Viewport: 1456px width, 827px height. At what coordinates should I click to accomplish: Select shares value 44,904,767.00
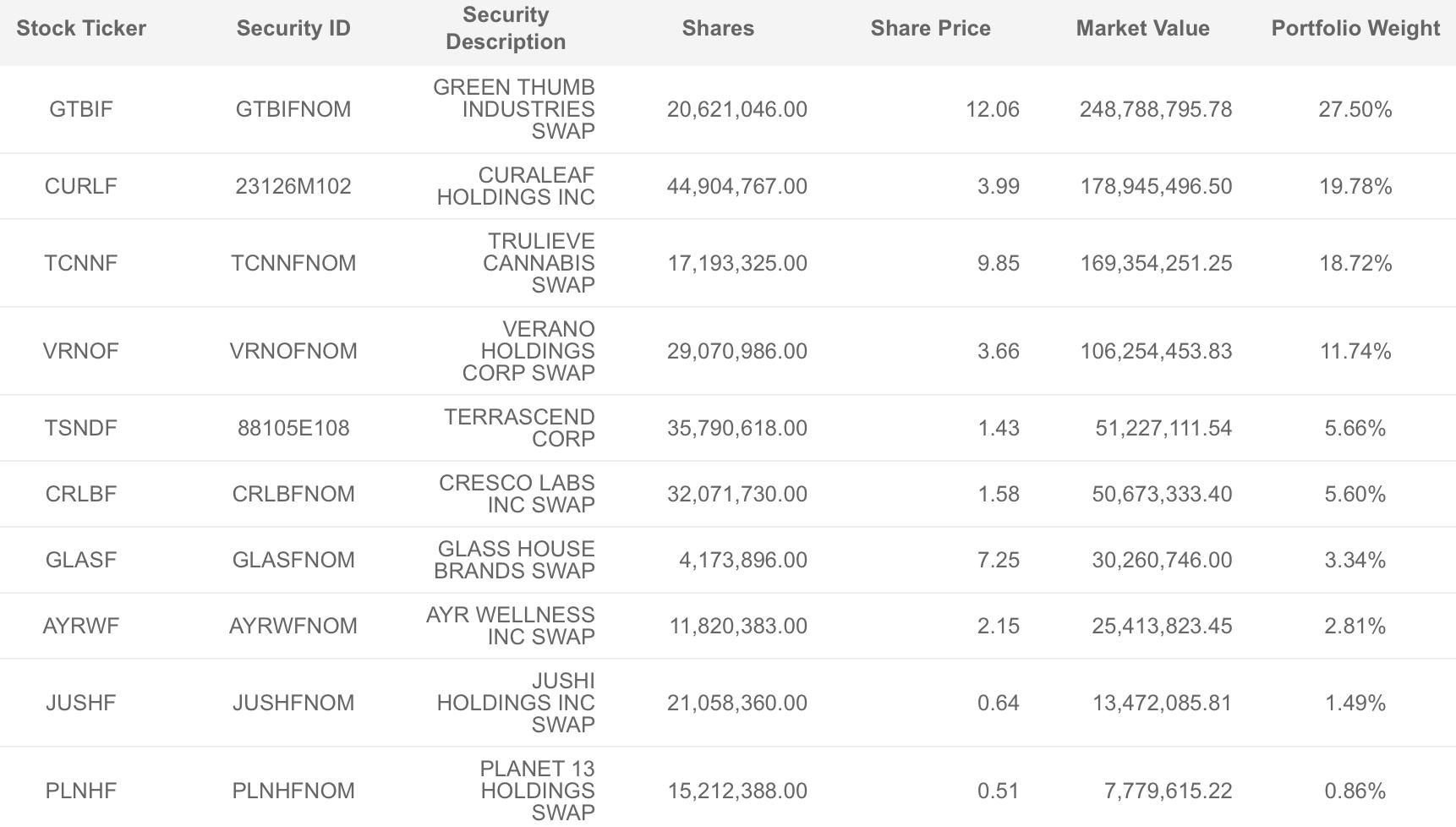pos(737,186)
